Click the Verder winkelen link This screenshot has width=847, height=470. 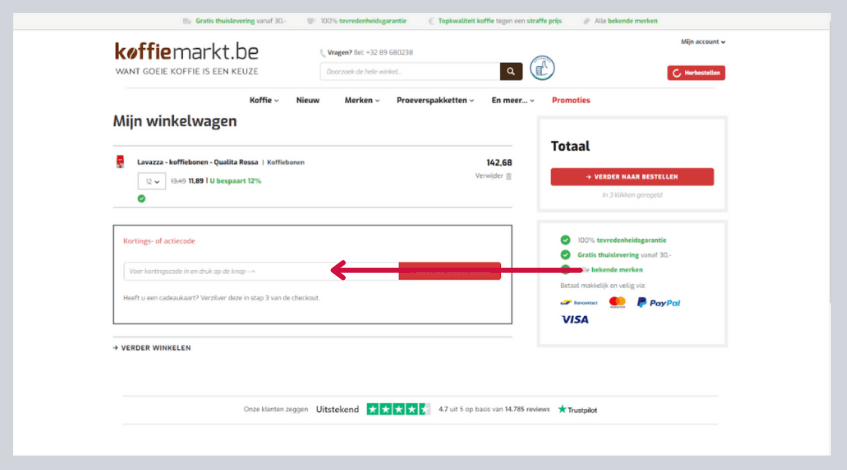click(x=152, y=348)
